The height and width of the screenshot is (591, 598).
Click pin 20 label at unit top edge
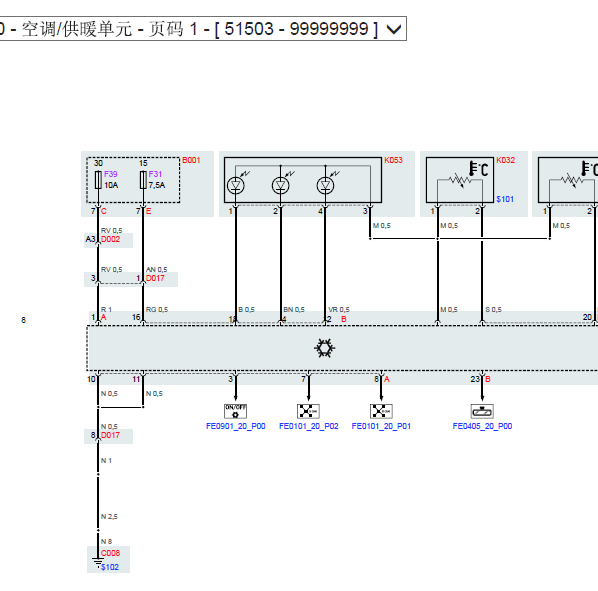pyautogui.click(x=587, y=317)
